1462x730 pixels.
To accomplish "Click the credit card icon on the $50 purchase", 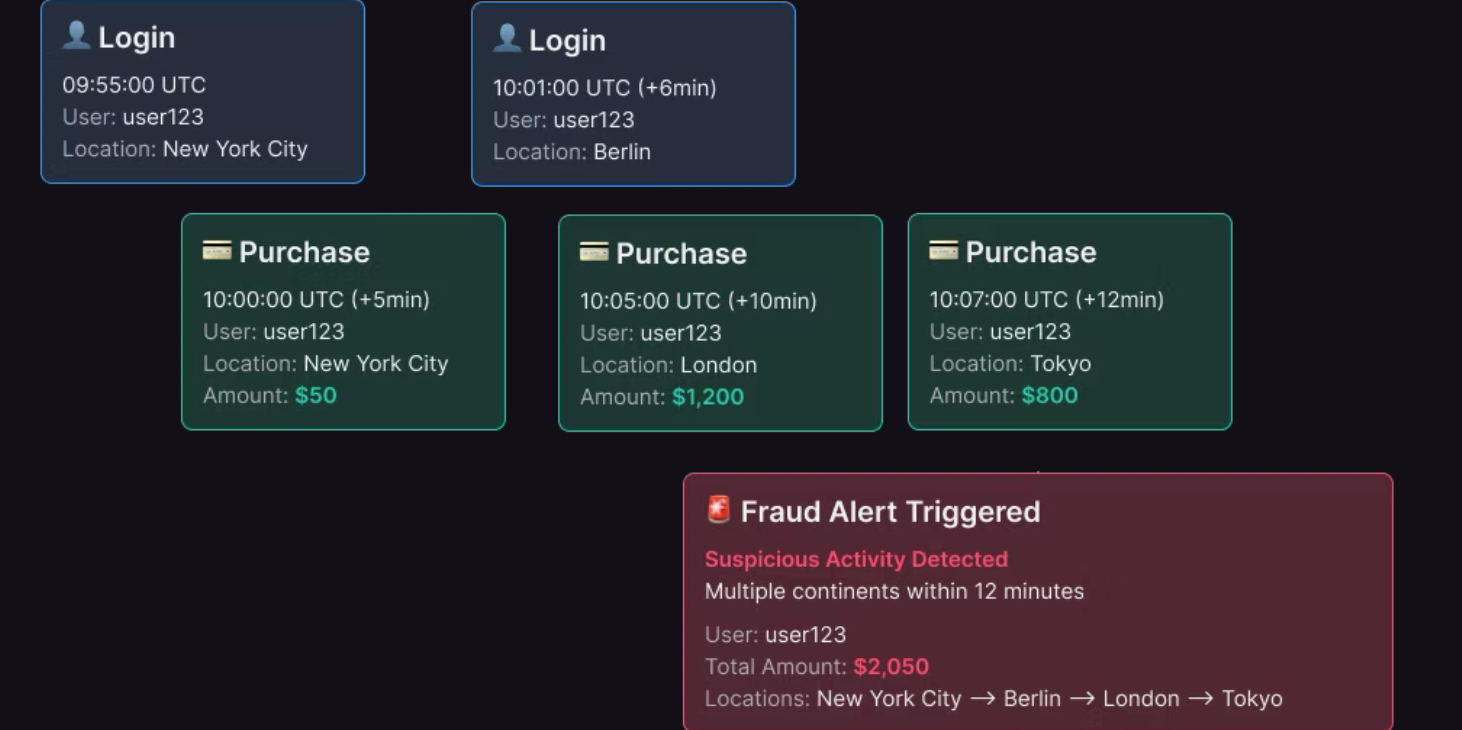I will pyautogui.click(x=217, y=250).
